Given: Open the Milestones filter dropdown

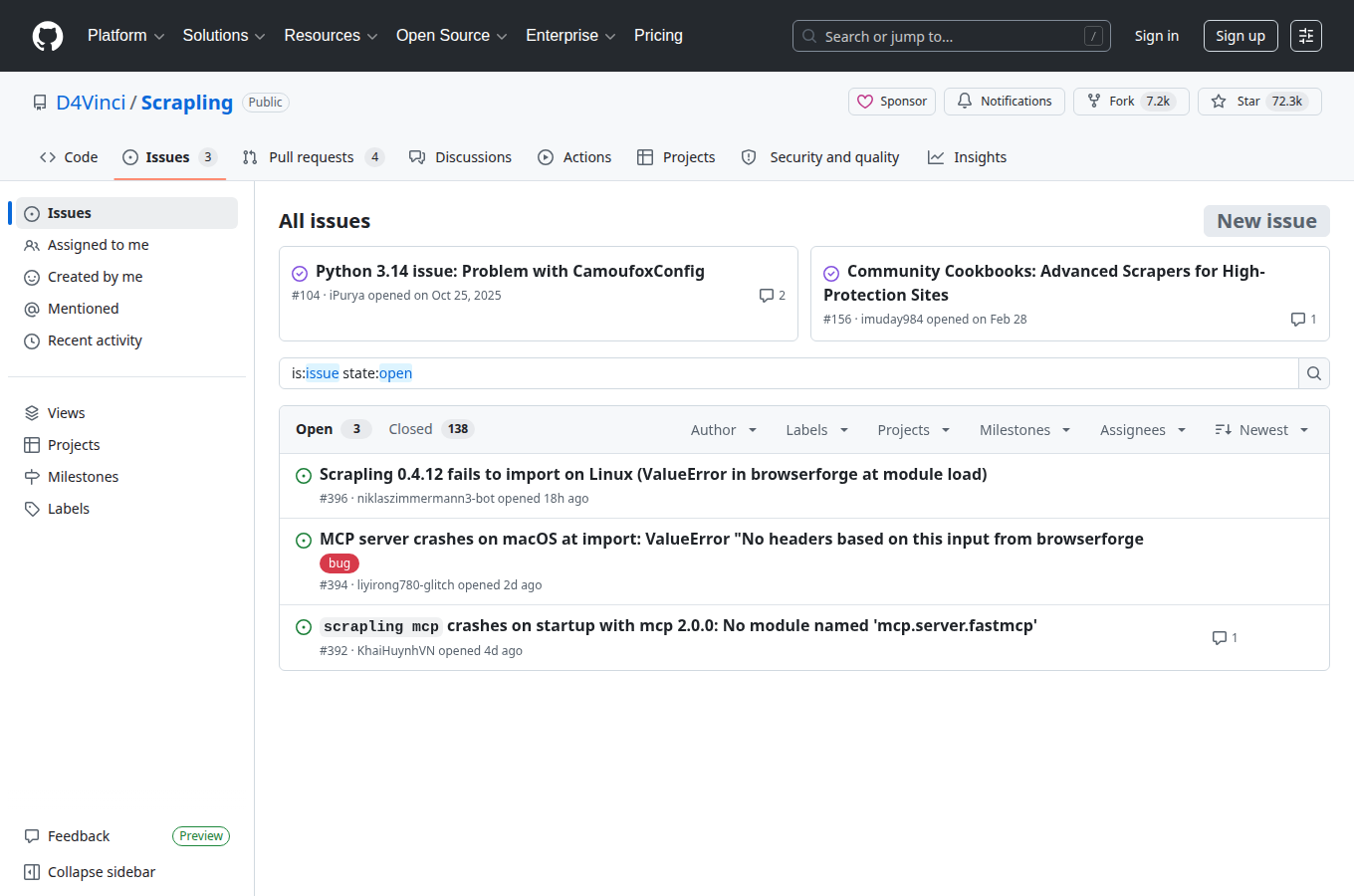Looking at the screenshot, I should tap(1024, 430).
